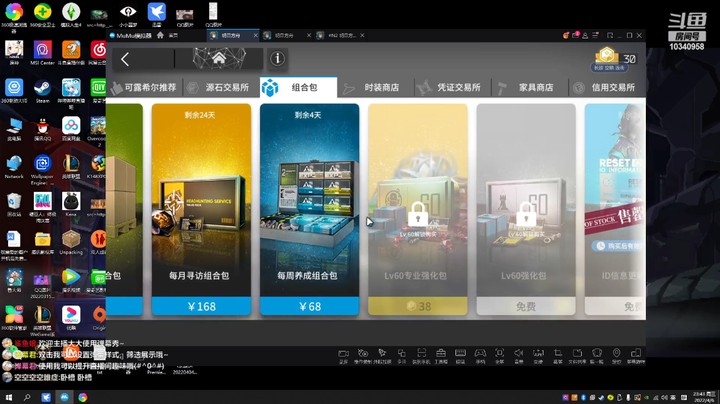Buy 每月寻访组合包 for ¥168
720x404 pixels.
click(x=201, y=306)
